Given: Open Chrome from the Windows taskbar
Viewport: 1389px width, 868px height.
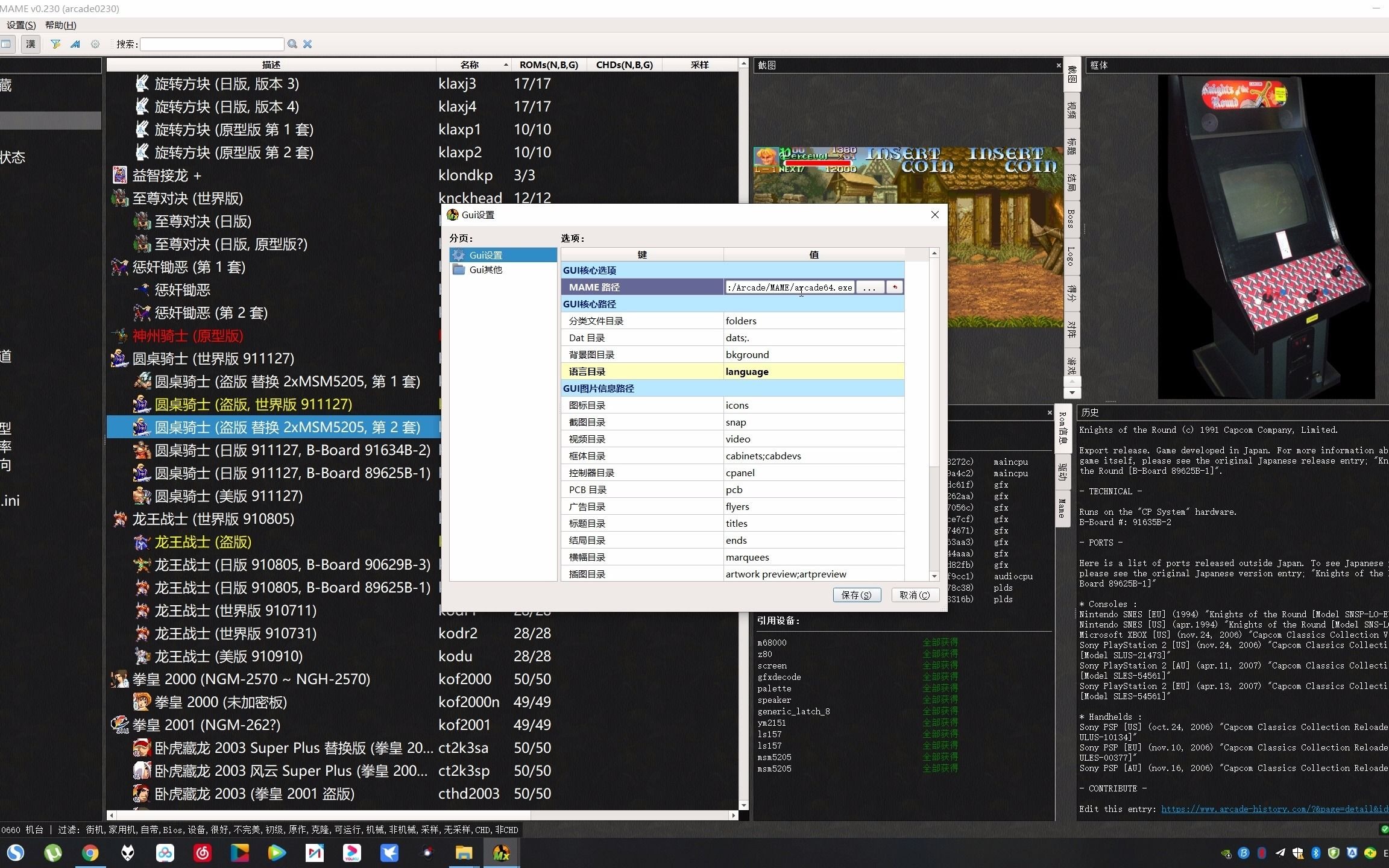Looking at the screenshot, I should tap(90, 853).
